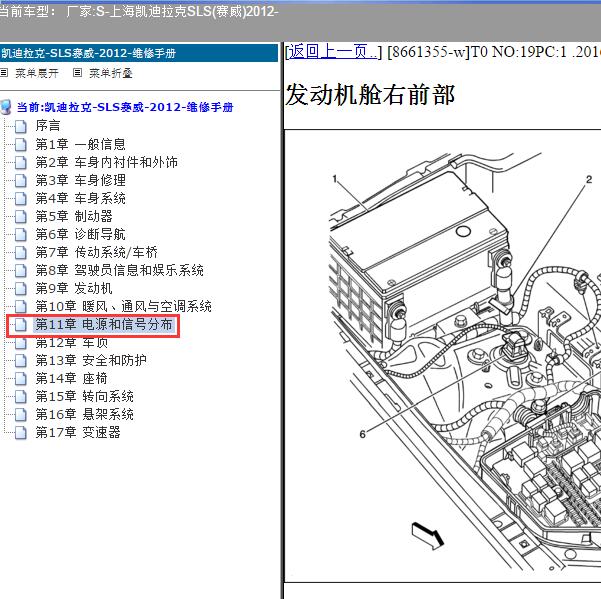Select 第15章 转向系统

(x=84, y=396)
